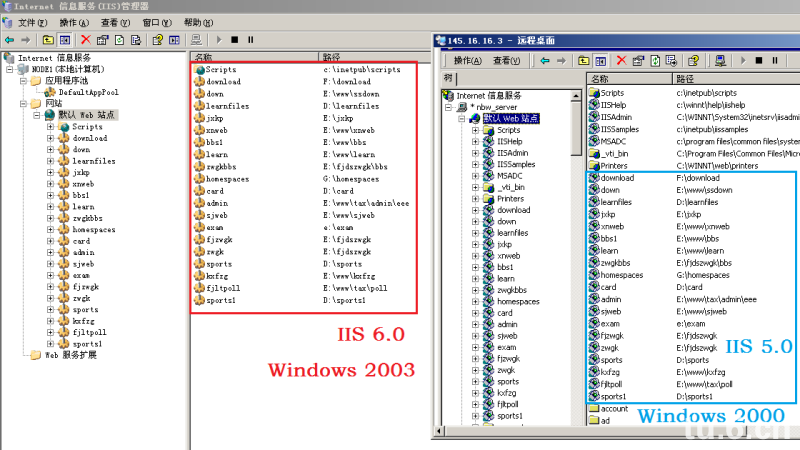The height and width of the screenshot is (450, 800).
Task: Click 145.16.16.3 远程桌面 title bar
Action: (x=616, y=40)
